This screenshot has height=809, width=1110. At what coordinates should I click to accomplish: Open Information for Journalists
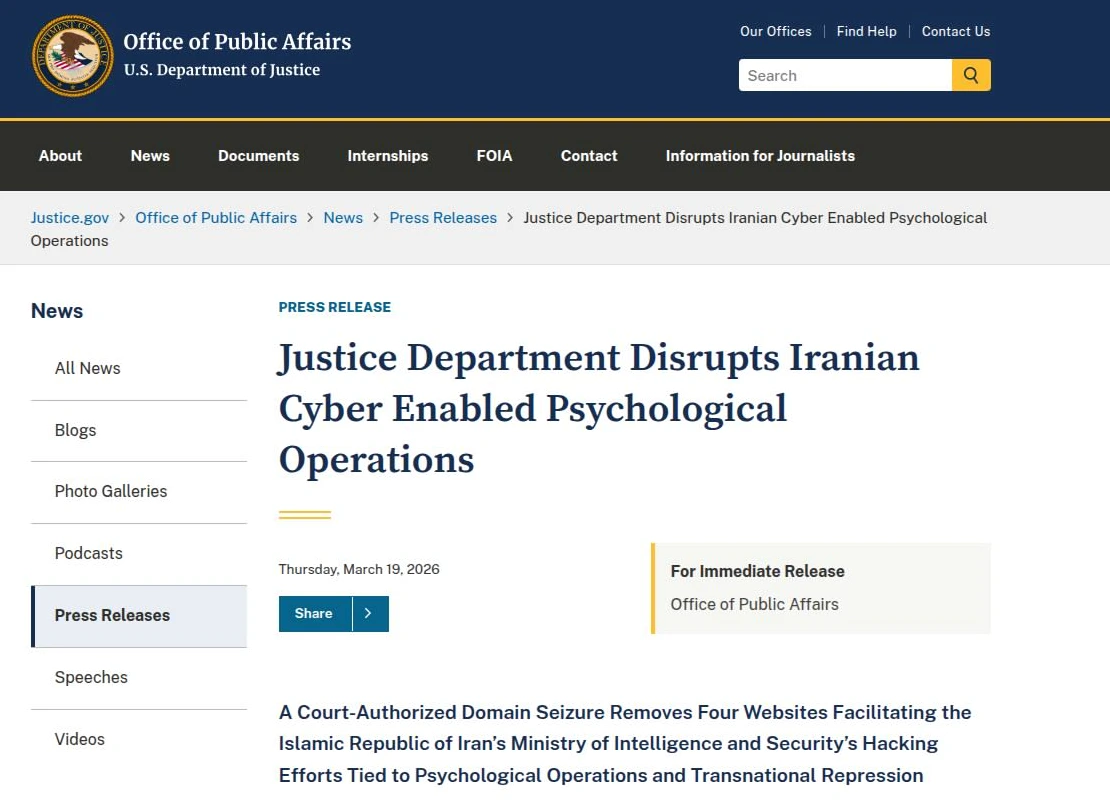[x=760, y=156]
